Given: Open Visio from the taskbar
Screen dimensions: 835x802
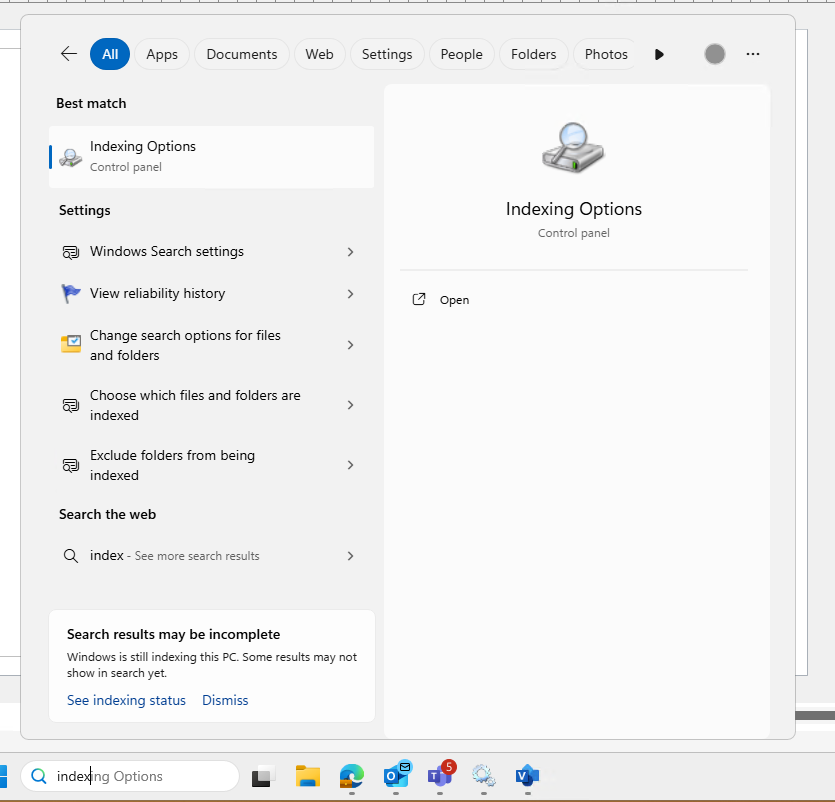Looking at the screenshot, I should tap(527, 776).
